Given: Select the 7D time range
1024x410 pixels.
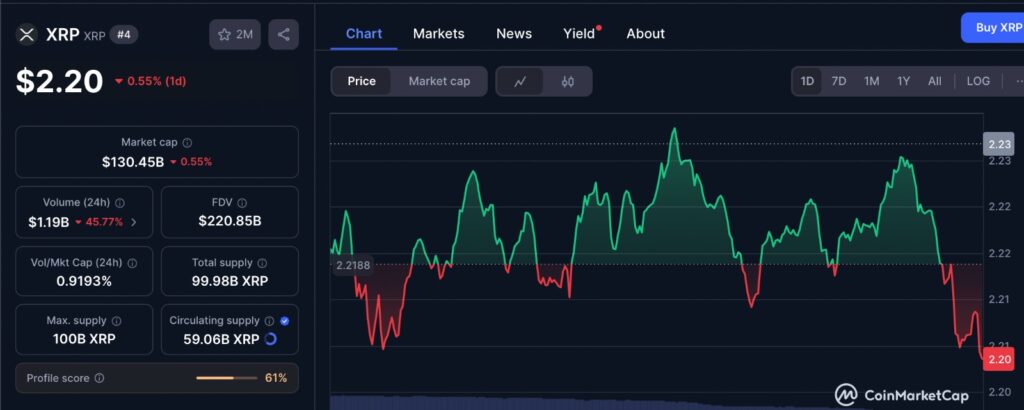Looking at the screenshot, I should (839, 82).
